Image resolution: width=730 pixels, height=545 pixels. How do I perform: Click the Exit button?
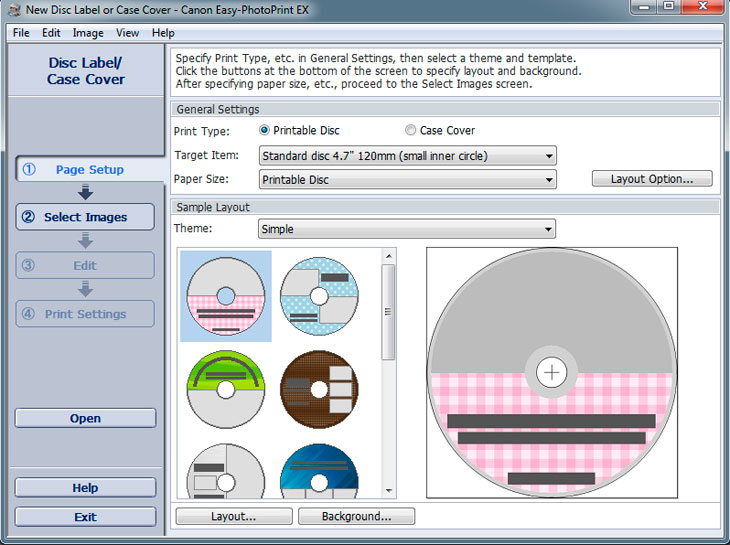85,517
